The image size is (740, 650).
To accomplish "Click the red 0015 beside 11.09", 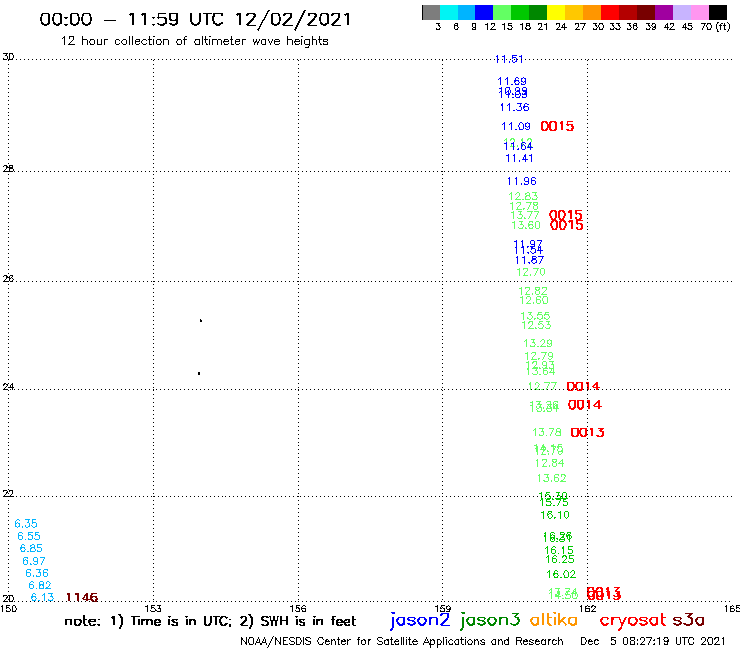I will pyautogui.click(x=557, y=126).
